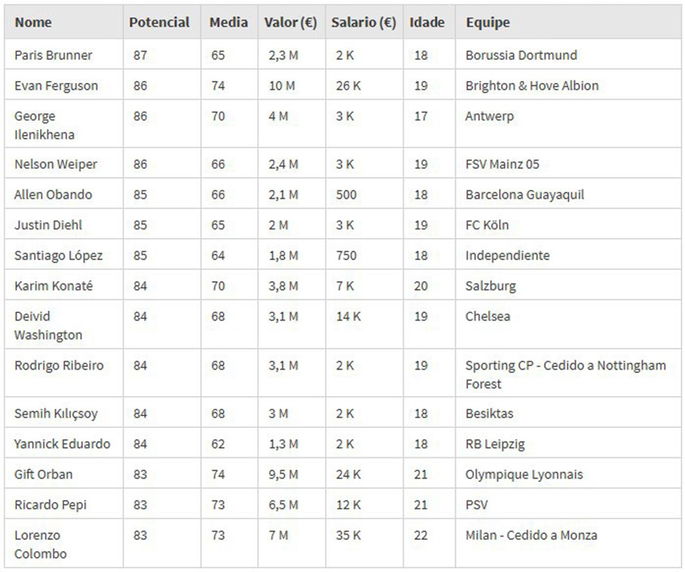Click the Equipe column header
Screen dimensions: 685x572
pyautogui.click(x=487, y=22)
